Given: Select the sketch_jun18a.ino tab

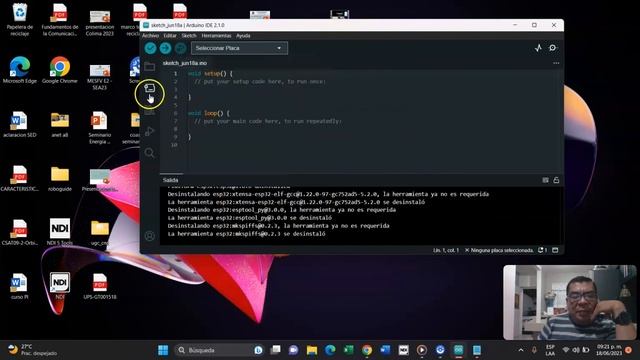Looking at the screenshot, I should (185, 63).
